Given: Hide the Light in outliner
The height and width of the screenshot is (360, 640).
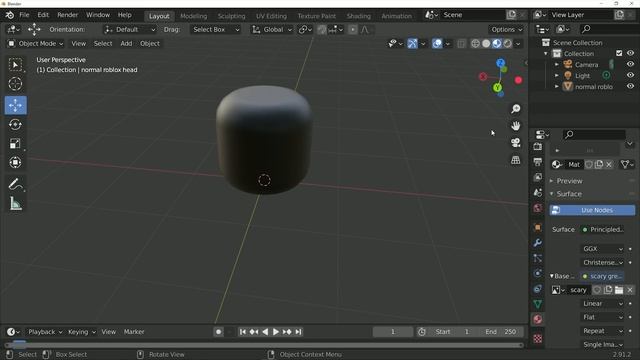Looking at the screenshot, I should point(630,75).
